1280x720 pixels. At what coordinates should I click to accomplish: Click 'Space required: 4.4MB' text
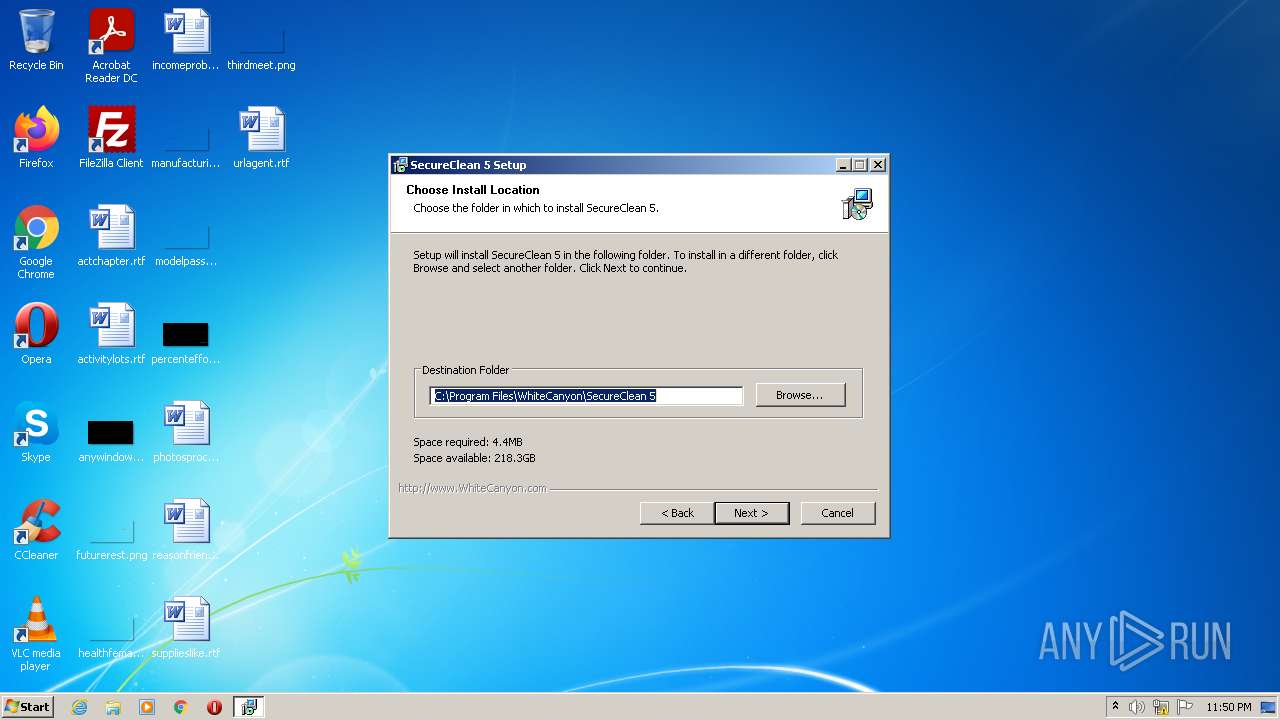pos(468,442)
